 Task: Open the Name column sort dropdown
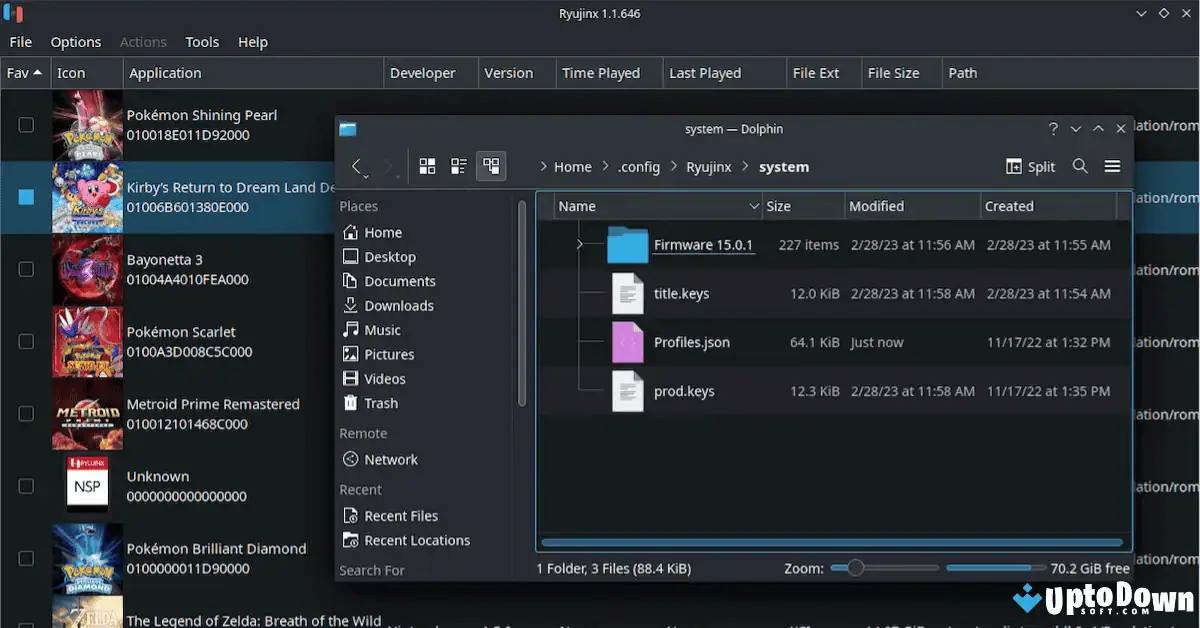(x=755, y=205)
